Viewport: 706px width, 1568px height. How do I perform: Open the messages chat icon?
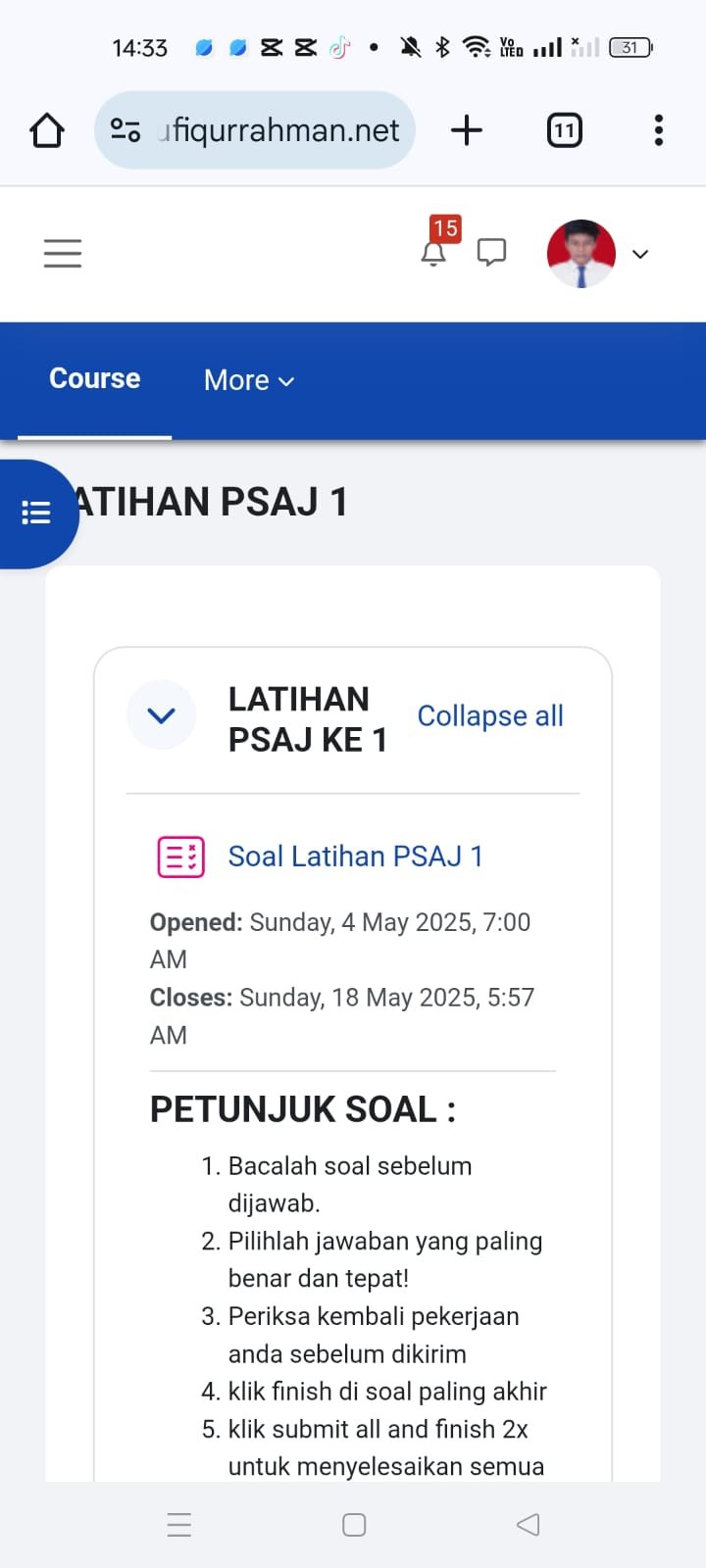pos(491,253)
